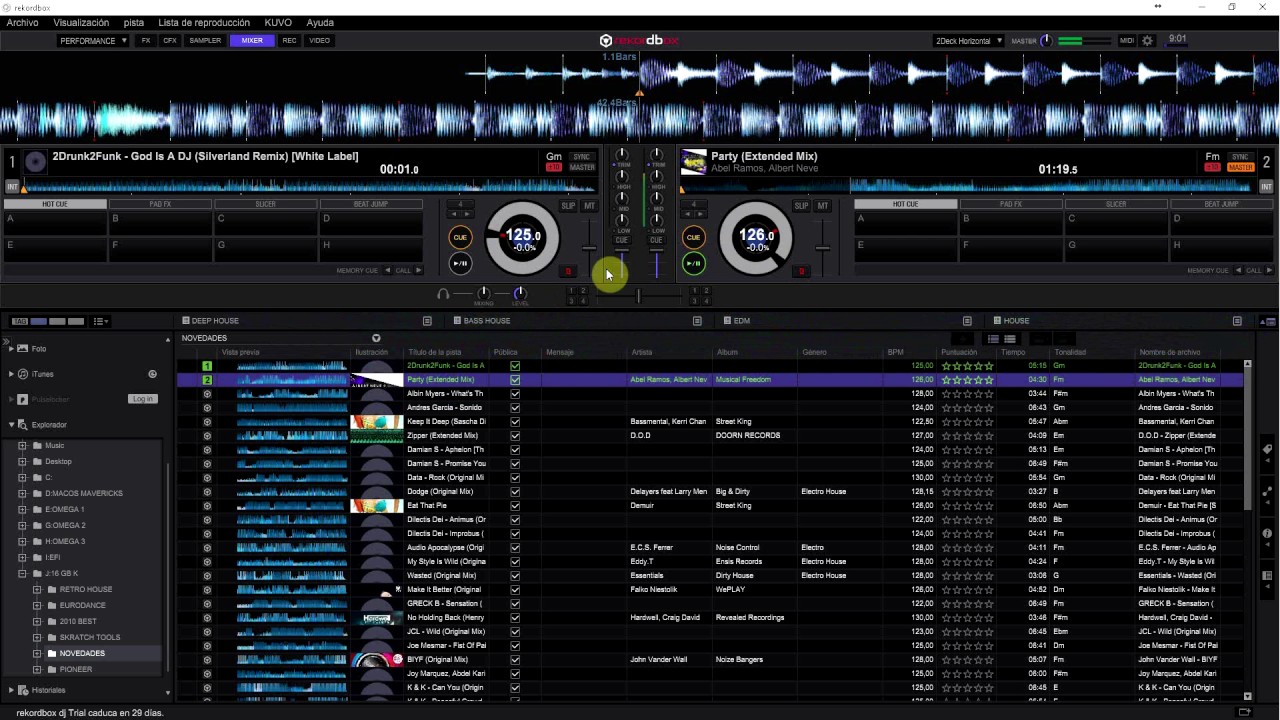Open the Lista de reproducción menu

(204, 22)
